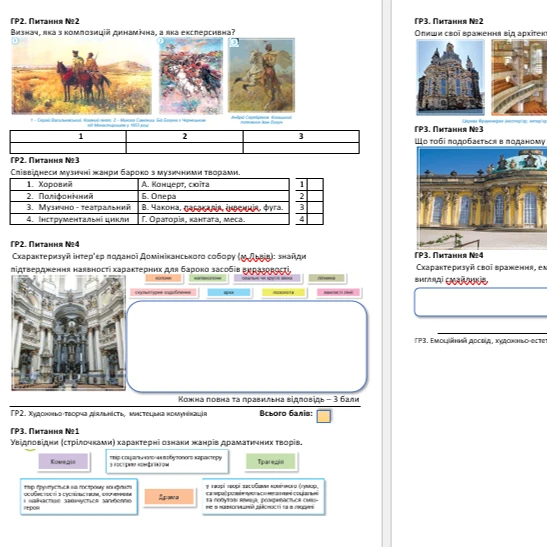Select the orange колони tag

[x=164, y=278]
